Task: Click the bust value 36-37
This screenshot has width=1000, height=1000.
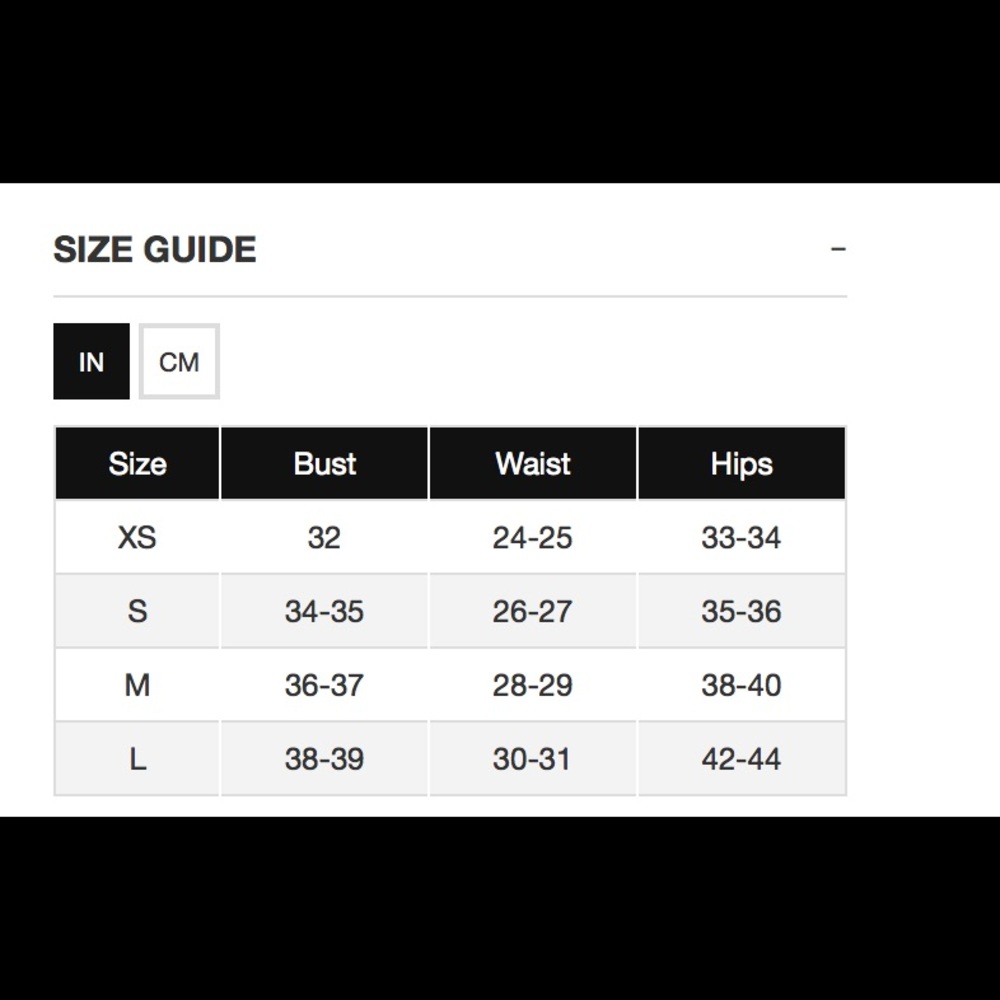Action: coord(325,685)
